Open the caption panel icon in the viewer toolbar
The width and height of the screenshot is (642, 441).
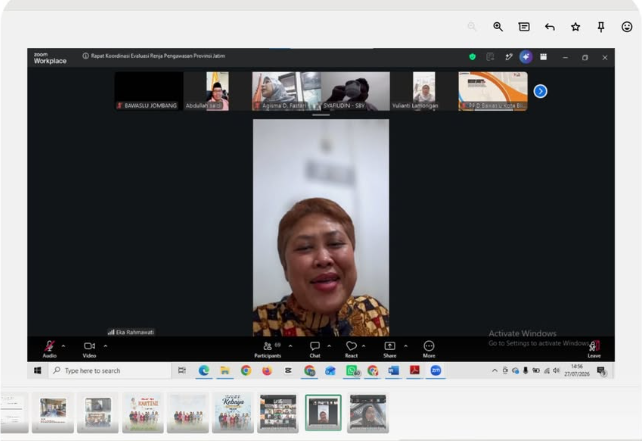click(x=524, y=27)
